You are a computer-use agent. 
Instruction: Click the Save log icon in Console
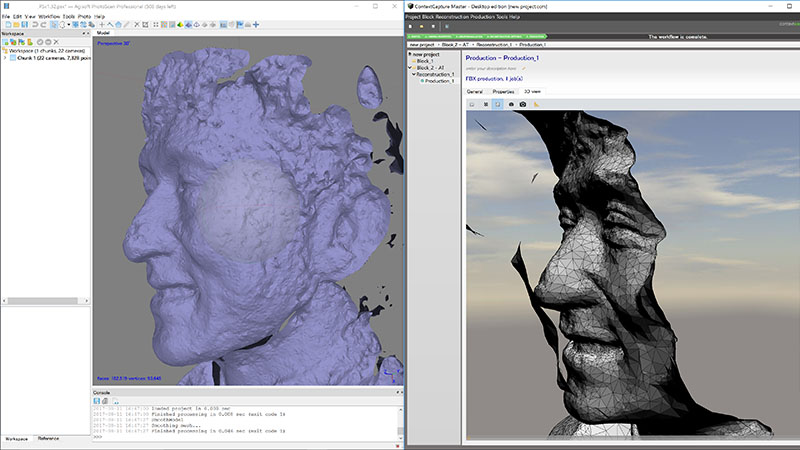[96, 401]
